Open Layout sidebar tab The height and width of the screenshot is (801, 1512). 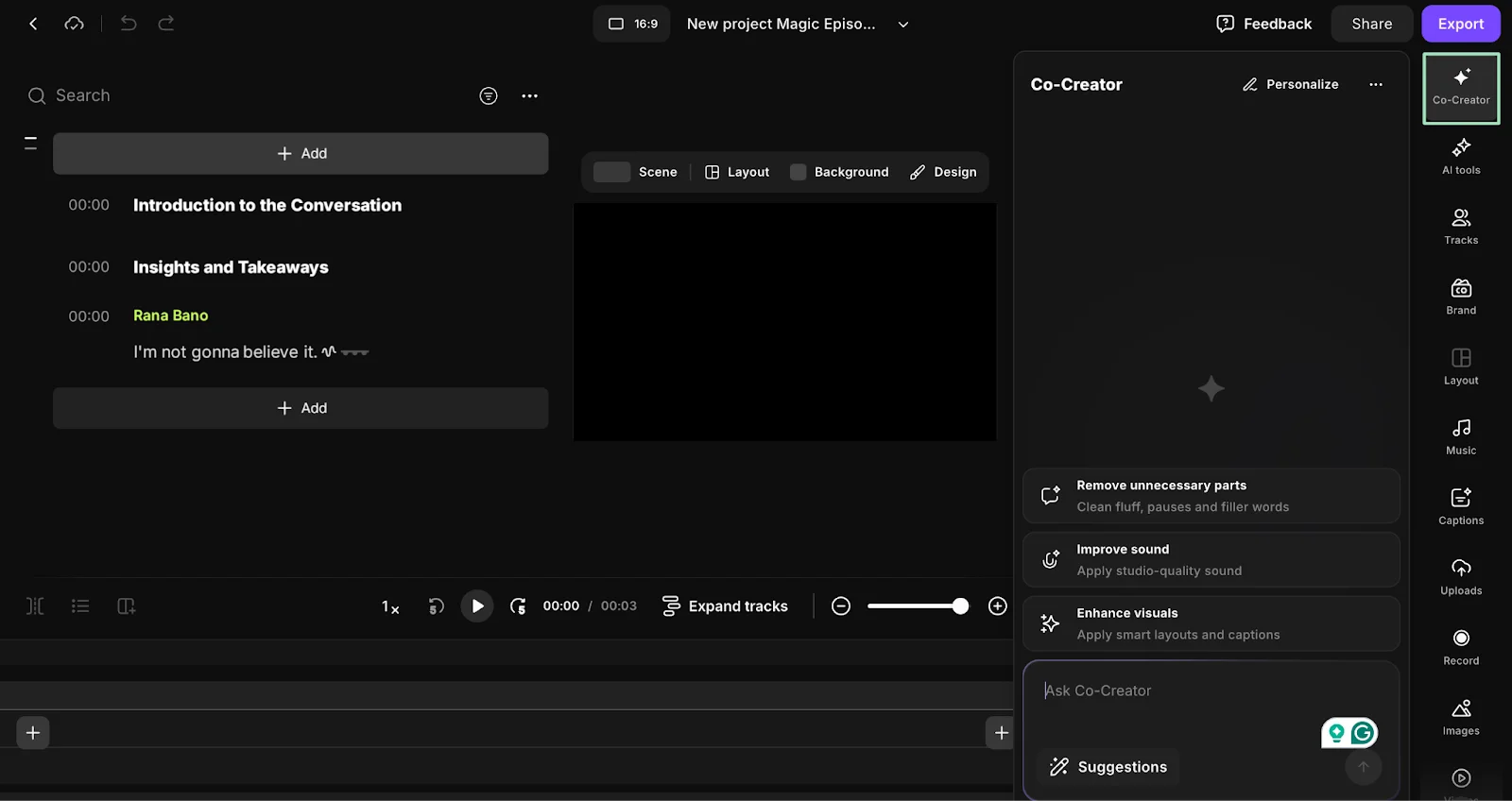point(1461,367)
